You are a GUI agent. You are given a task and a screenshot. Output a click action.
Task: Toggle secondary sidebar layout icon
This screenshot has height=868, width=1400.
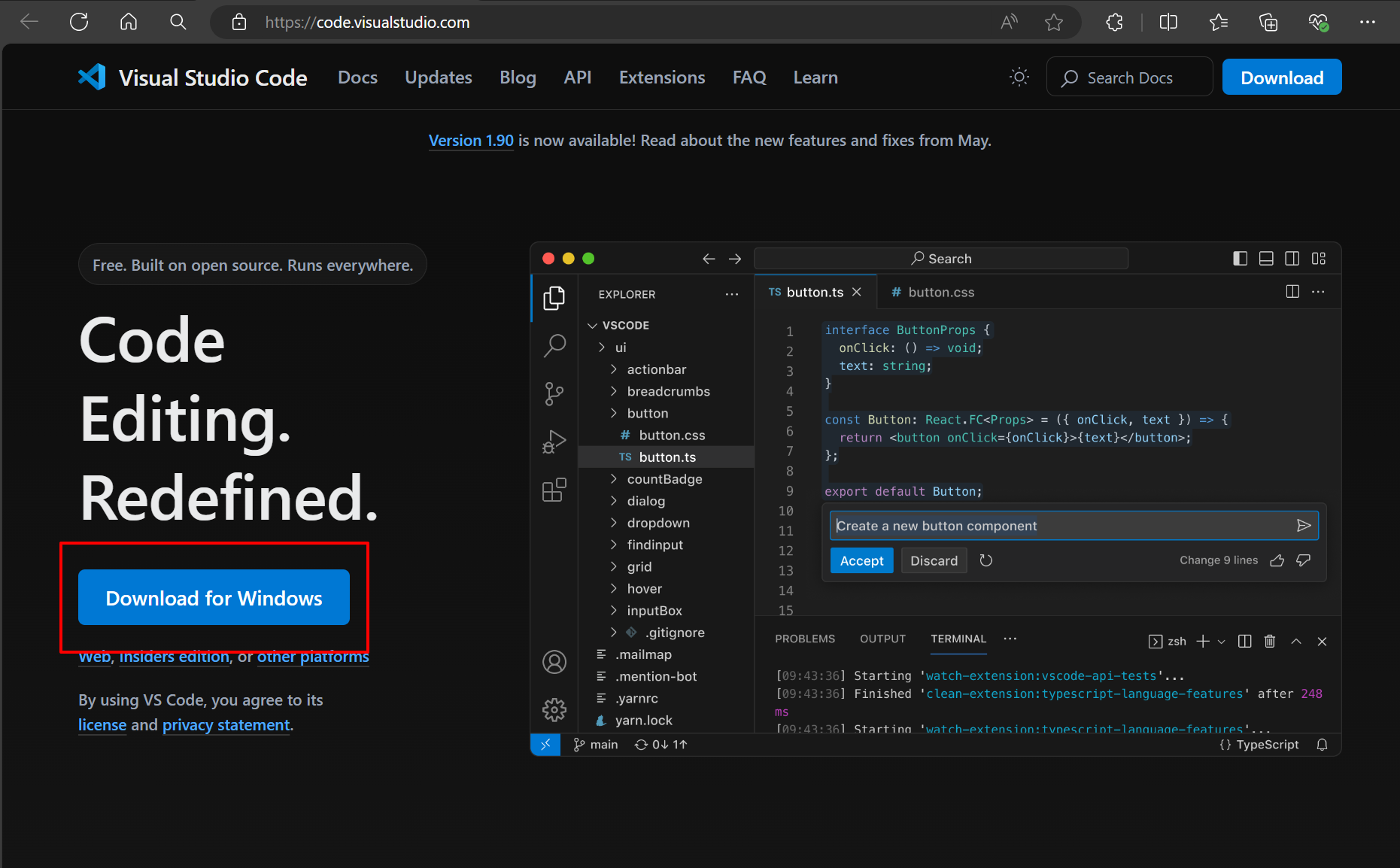[x=1292, y=259]
